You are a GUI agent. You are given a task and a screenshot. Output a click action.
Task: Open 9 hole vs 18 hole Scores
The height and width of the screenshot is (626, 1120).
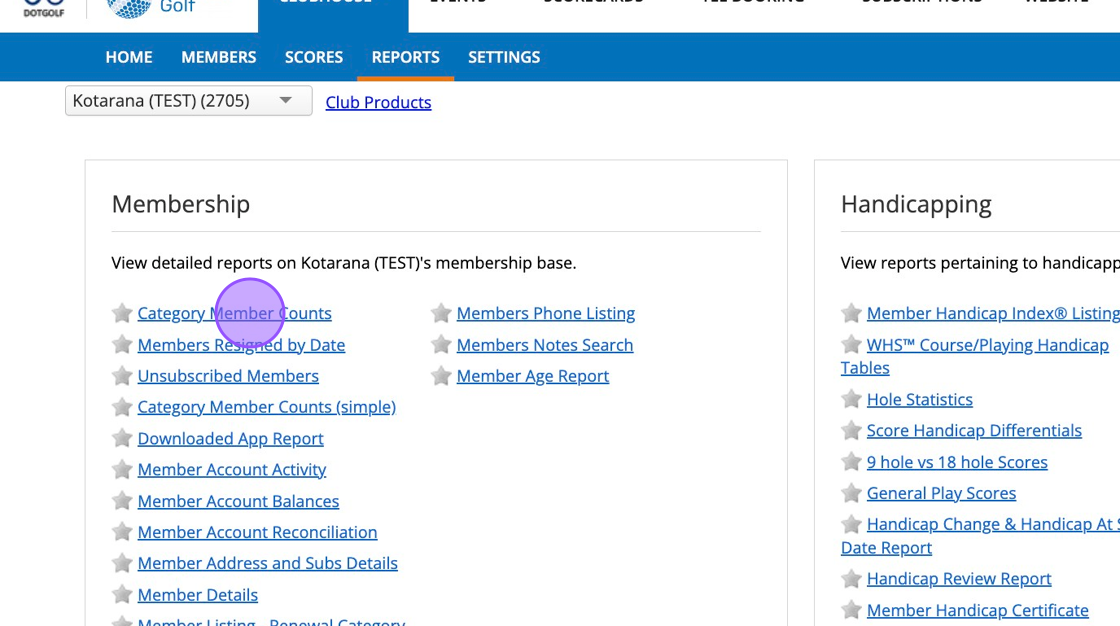[x=957, y=462]
